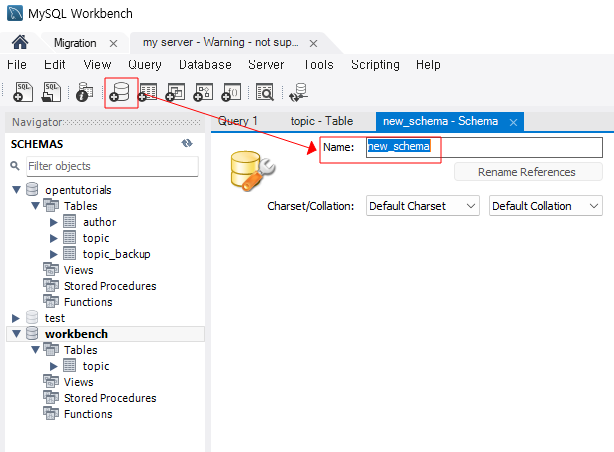This screenshot has height=452, width=614.
Task: Click the topic_backup table icon
Action: pyautogui.click(x=69, y=254)
